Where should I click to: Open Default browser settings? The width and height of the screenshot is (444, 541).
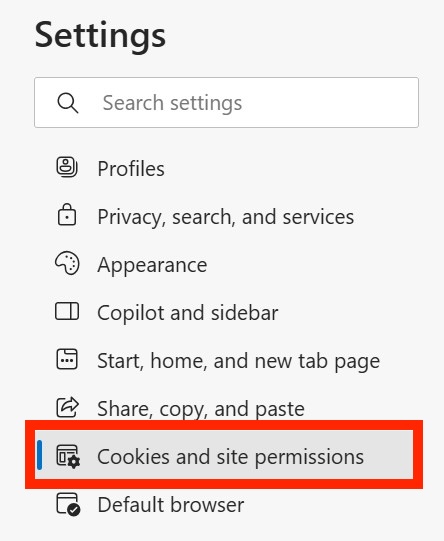click(171, 505)
